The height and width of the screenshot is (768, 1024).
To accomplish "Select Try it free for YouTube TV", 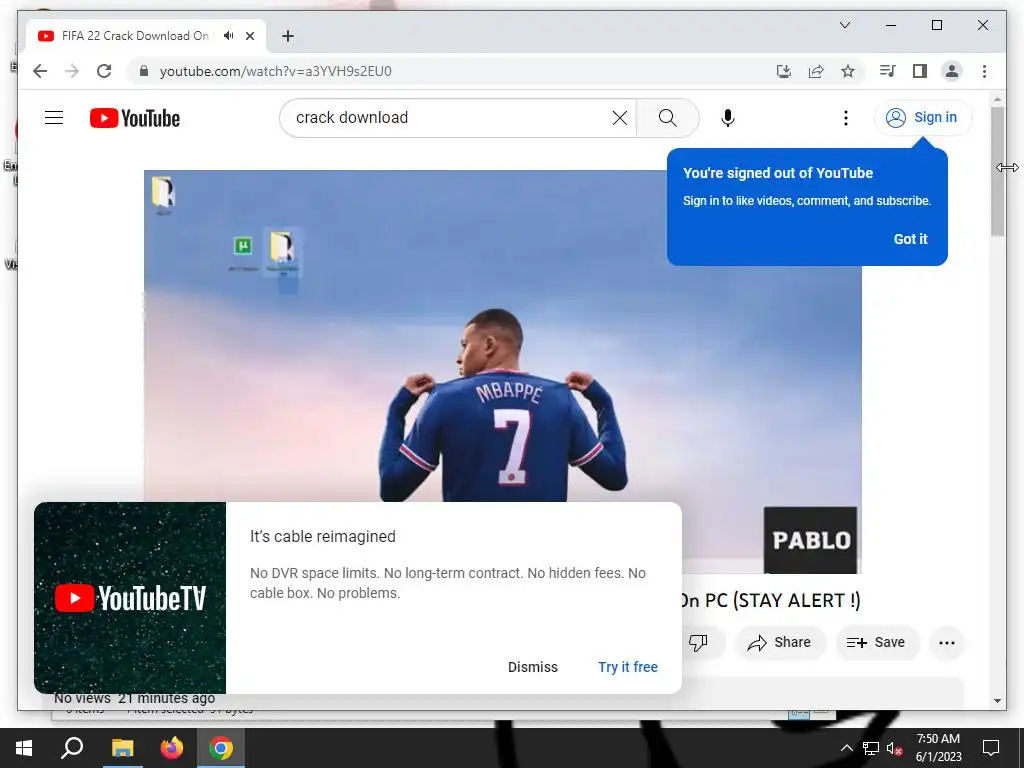I will point(628,667).
